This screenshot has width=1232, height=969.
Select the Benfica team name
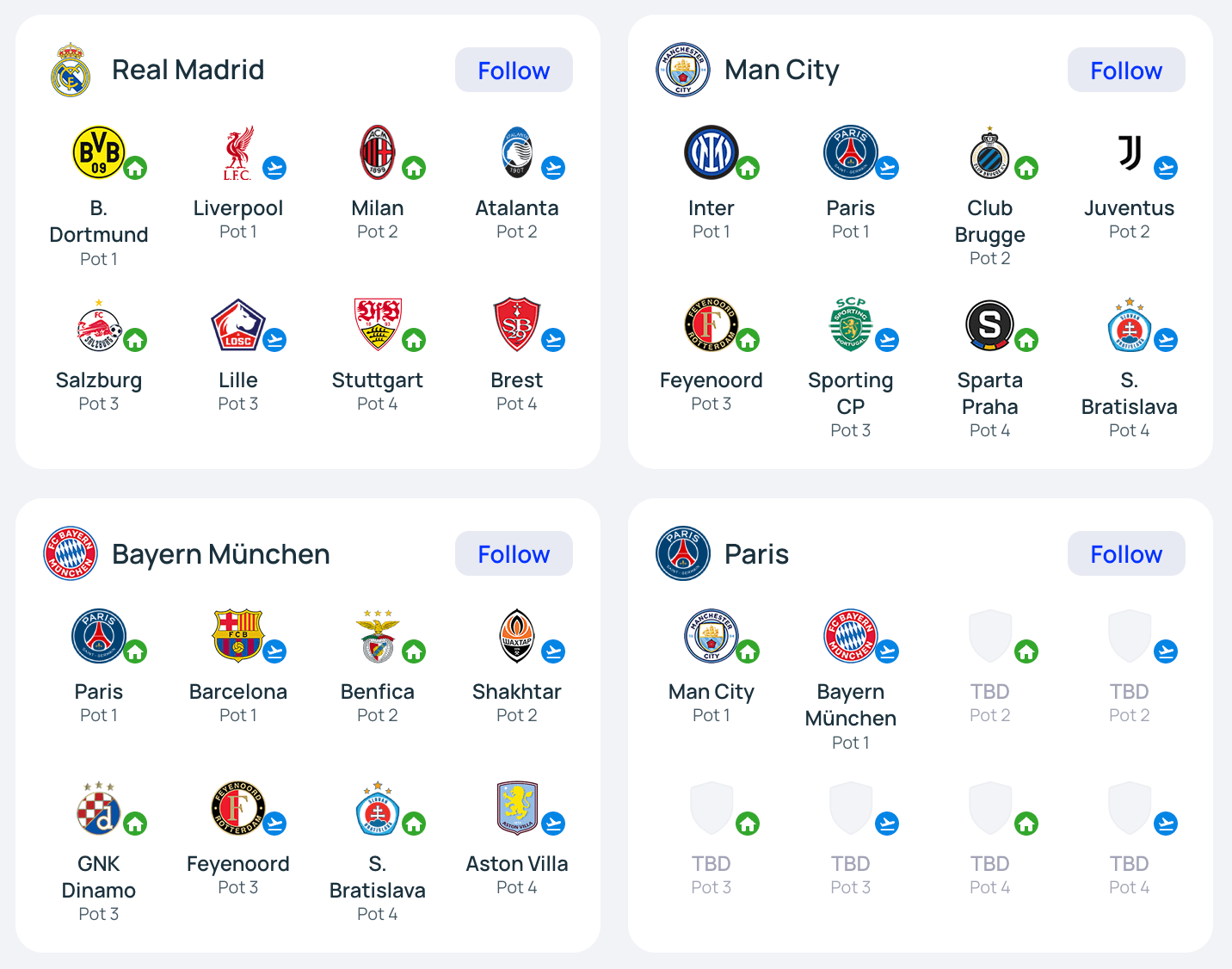[377, 692]
